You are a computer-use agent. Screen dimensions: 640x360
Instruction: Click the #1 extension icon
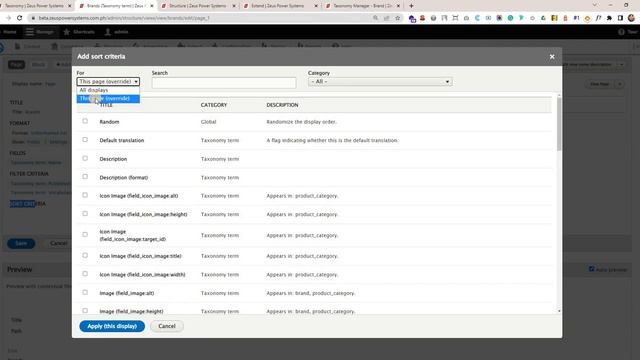click(576, 18)
